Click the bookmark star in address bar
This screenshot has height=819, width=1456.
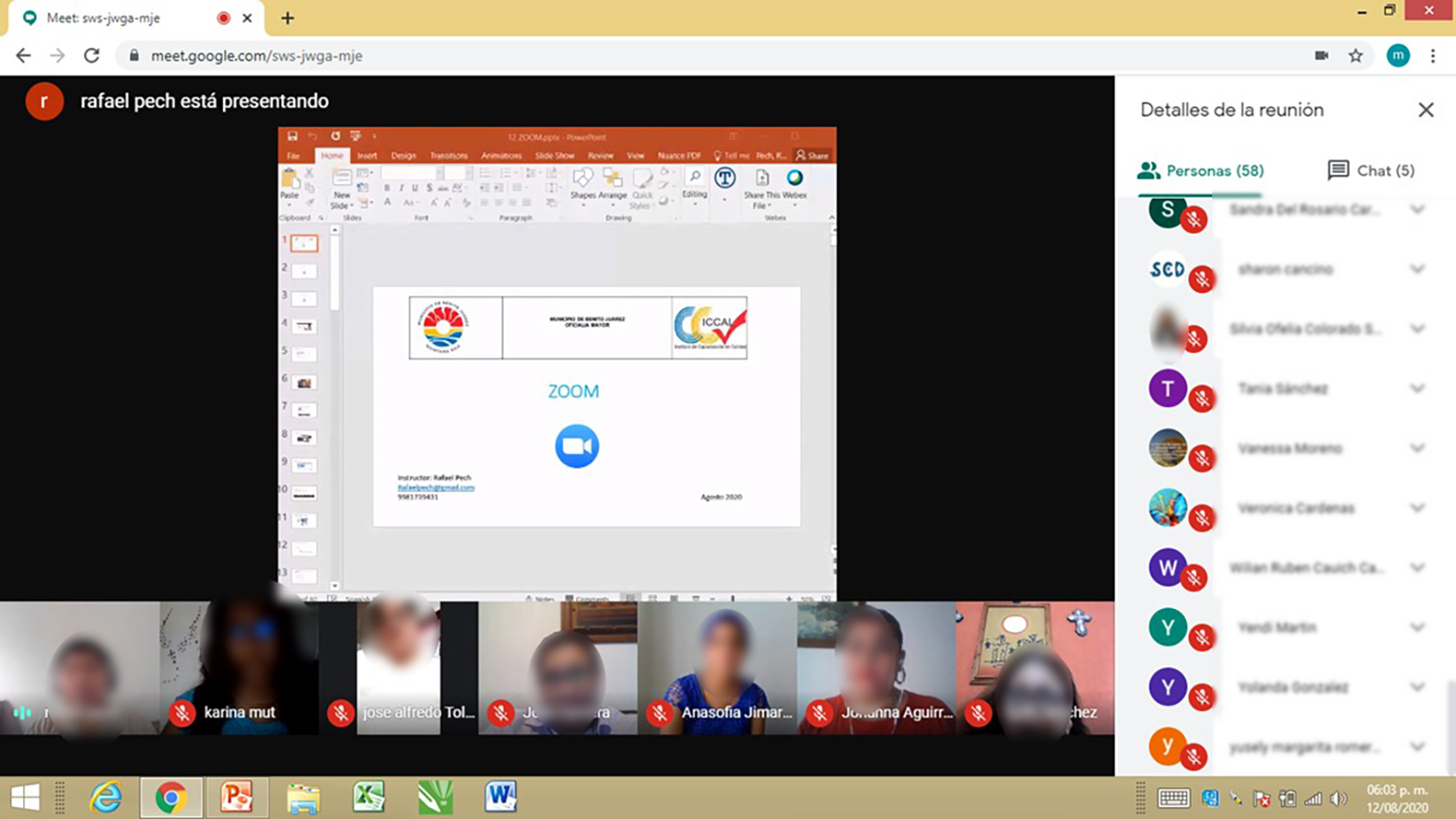[1355, 56]
